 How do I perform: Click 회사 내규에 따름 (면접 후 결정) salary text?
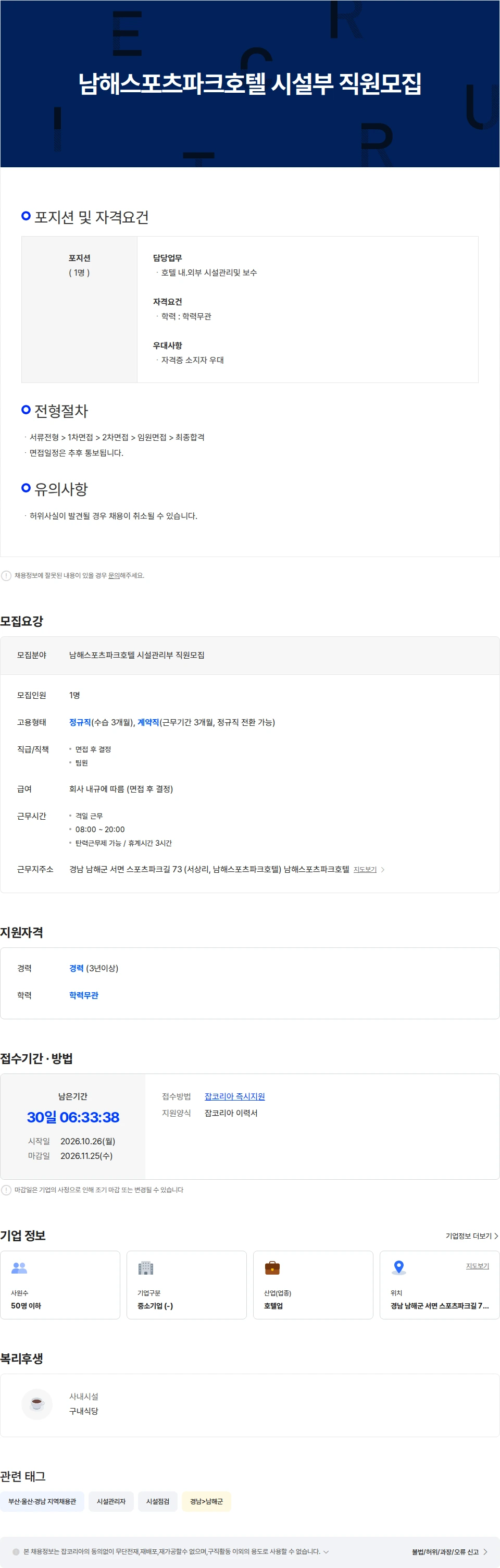(121, 789)
